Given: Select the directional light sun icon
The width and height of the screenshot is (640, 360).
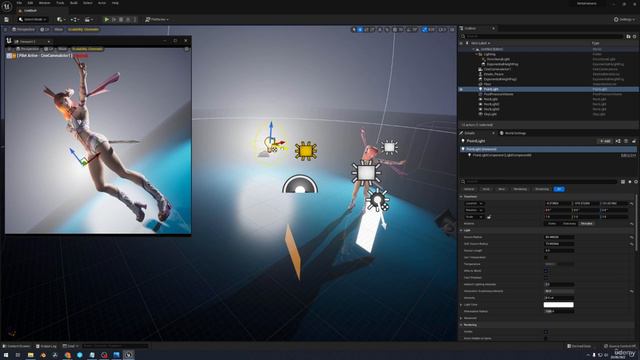Looking at the screenshot, I should point(377,200).
